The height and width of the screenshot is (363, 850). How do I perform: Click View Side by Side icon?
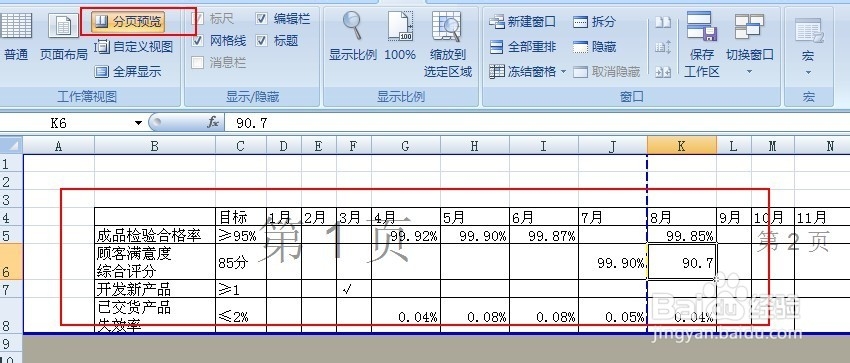(x=663, y=22)
